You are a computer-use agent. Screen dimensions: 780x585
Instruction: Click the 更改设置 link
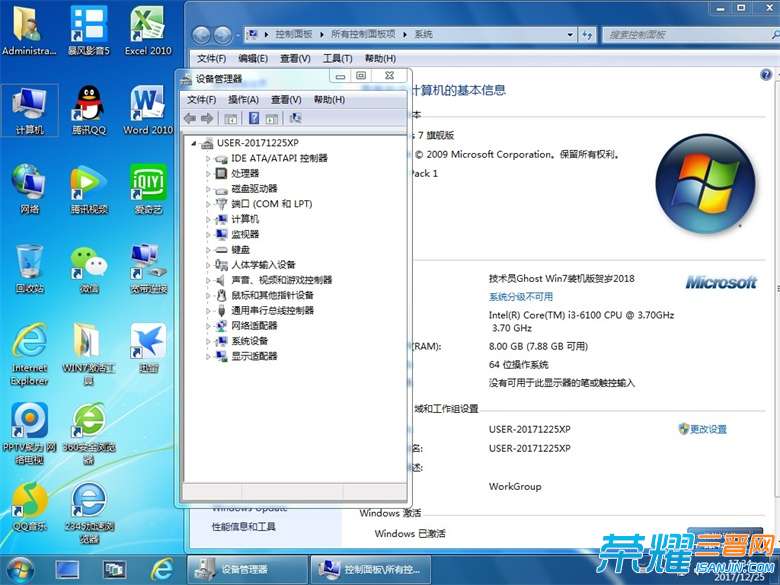click(708, 429)
